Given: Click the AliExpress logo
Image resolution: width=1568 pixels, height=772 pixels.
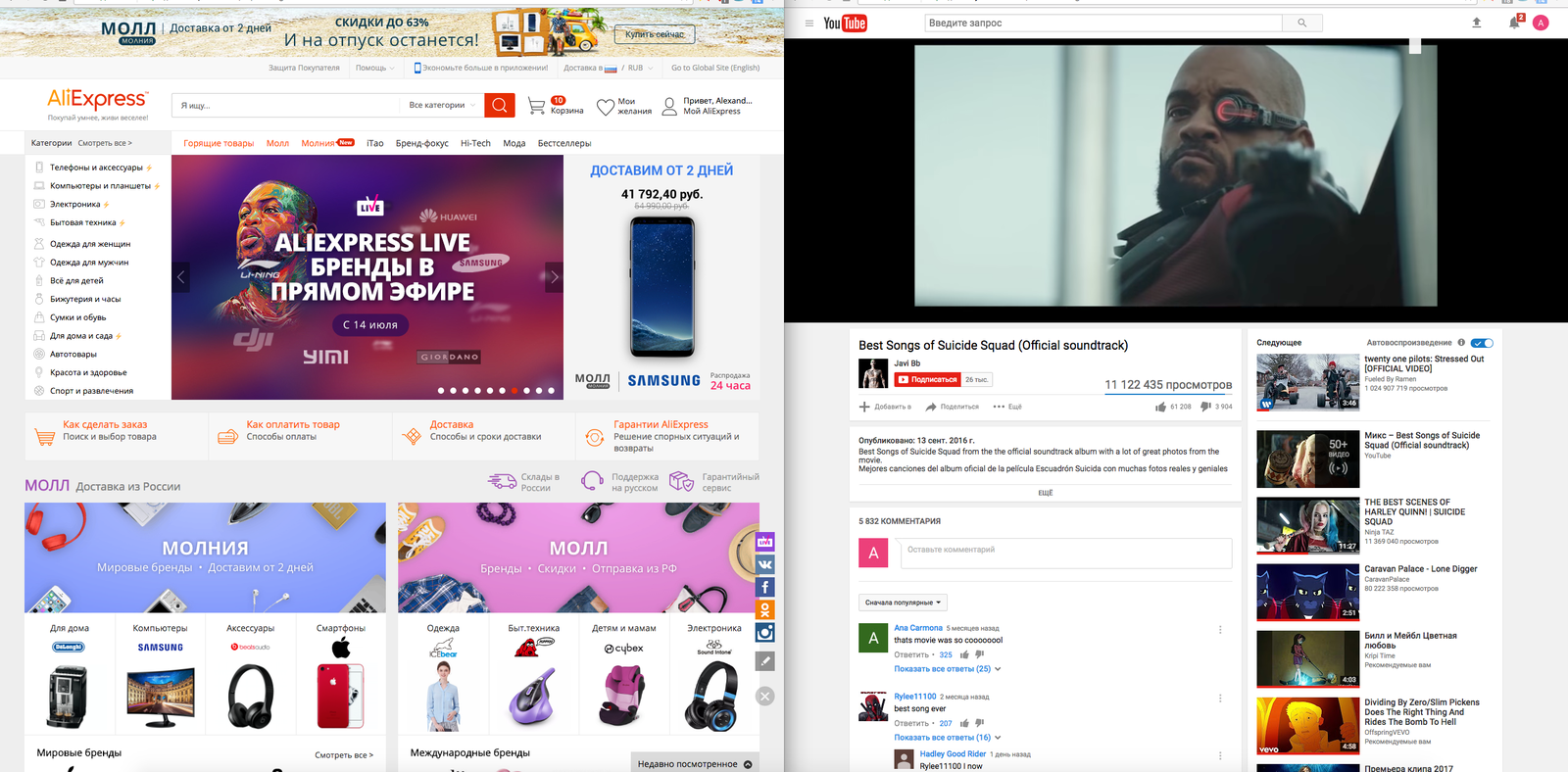Looking at the screenshot, I should click(x=98, y=99).
